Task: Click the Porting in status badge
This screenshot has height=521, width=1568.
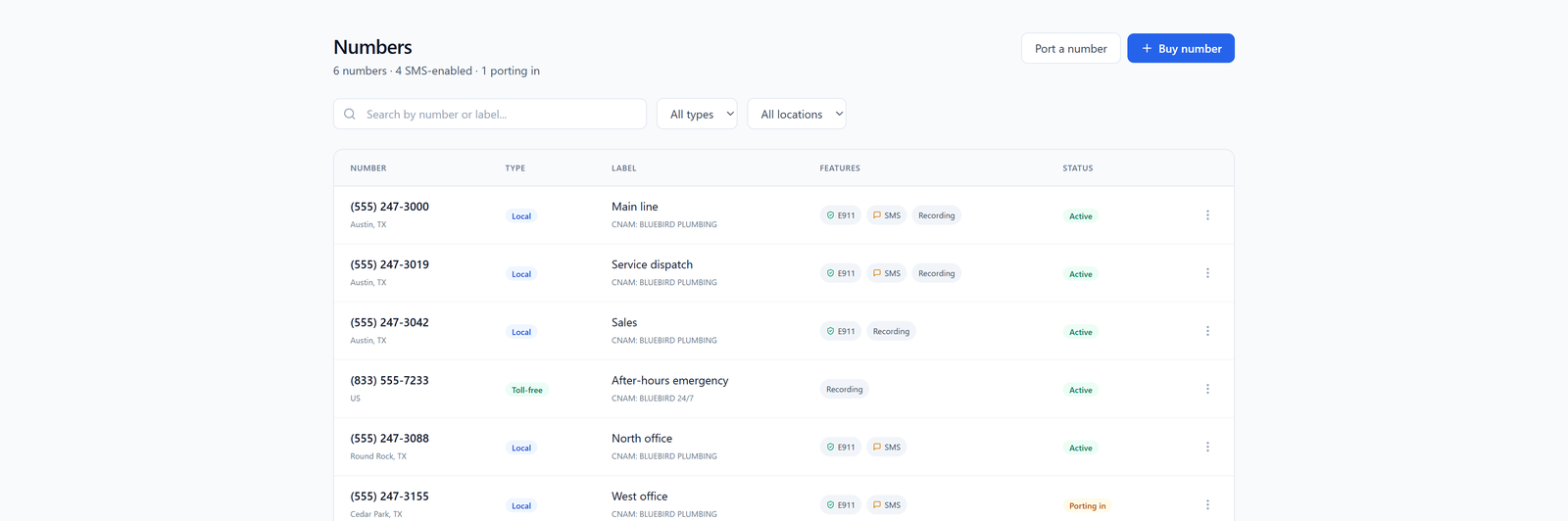Action: [x=1088, y=506]
